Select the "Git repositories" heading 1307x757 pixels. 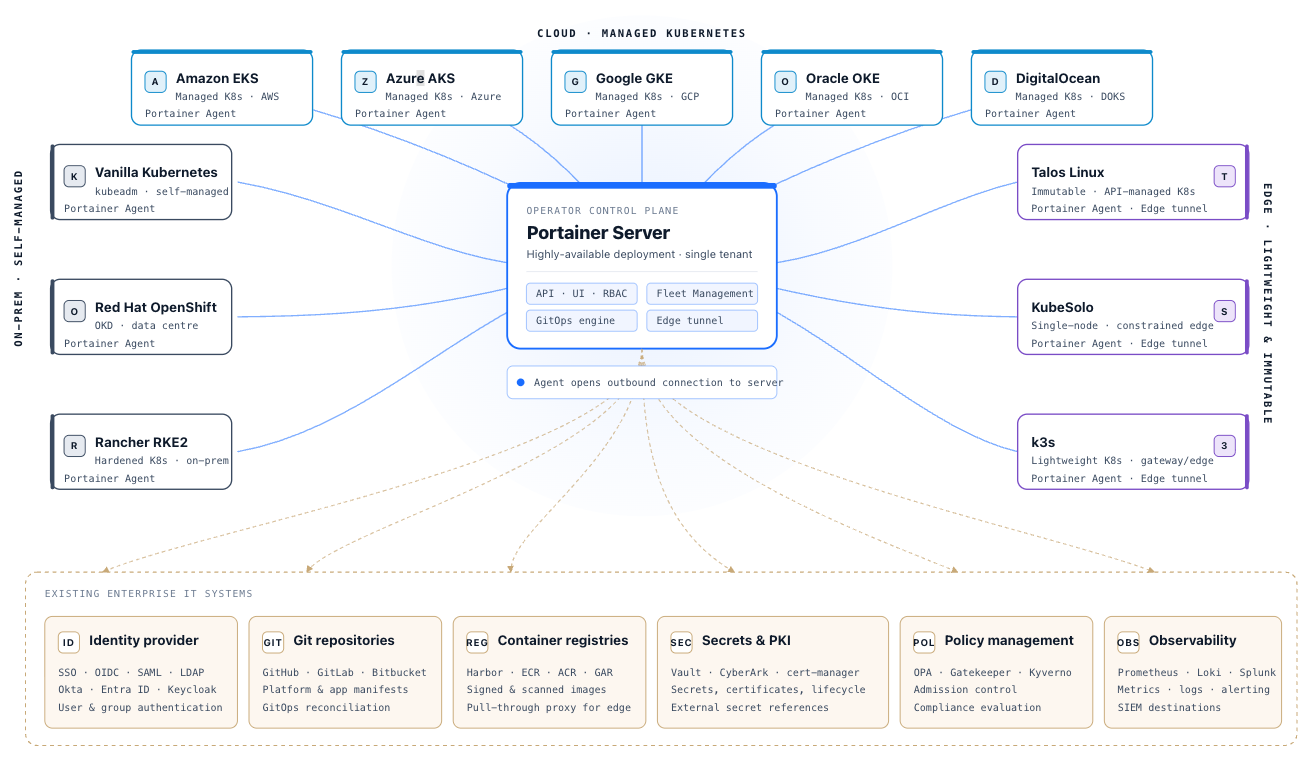coord(344,640)
